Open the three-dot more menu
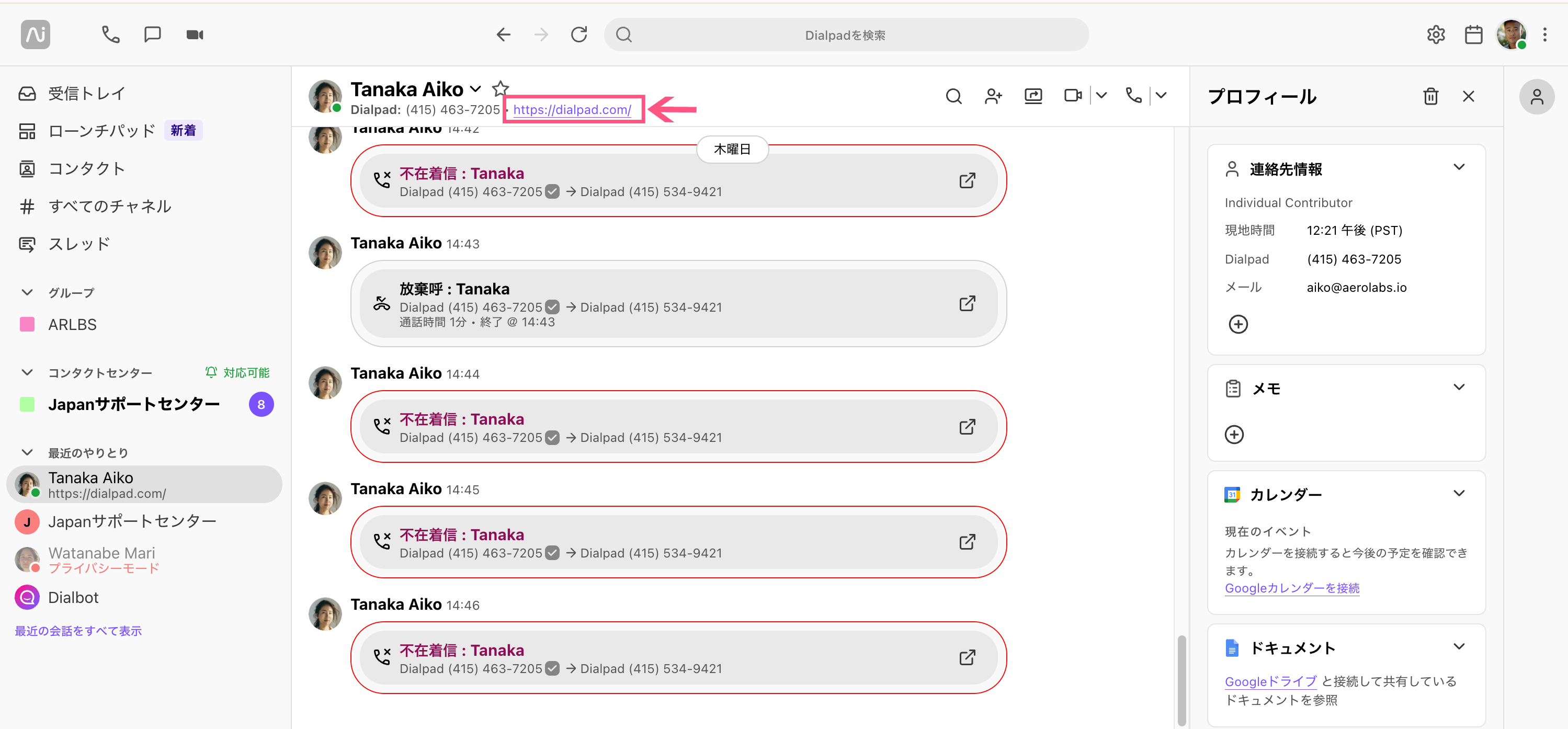The width and height of the screenshot is (1568, 729). tap(1545, 35)
